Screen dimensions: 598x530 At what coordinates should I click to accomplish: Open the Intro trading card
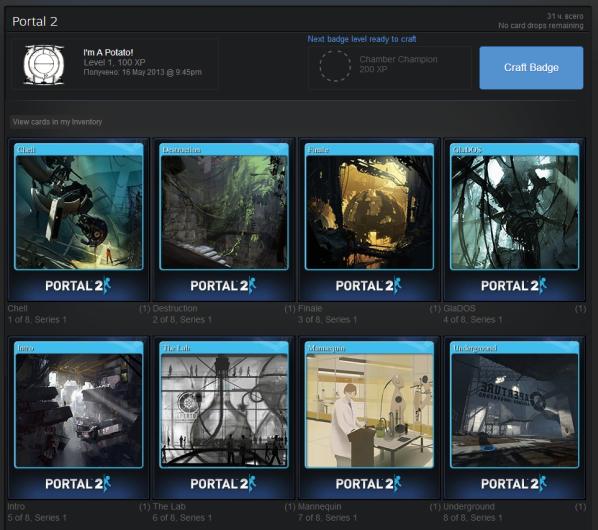click(x=79, y=418)
